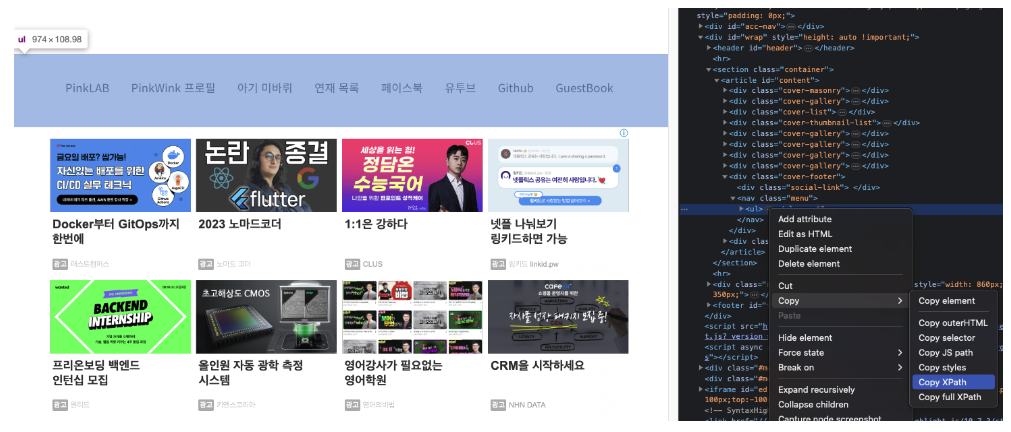Open the Break on submenu
This screenshot has height=432, width=1011.
[x=840, y=368]
